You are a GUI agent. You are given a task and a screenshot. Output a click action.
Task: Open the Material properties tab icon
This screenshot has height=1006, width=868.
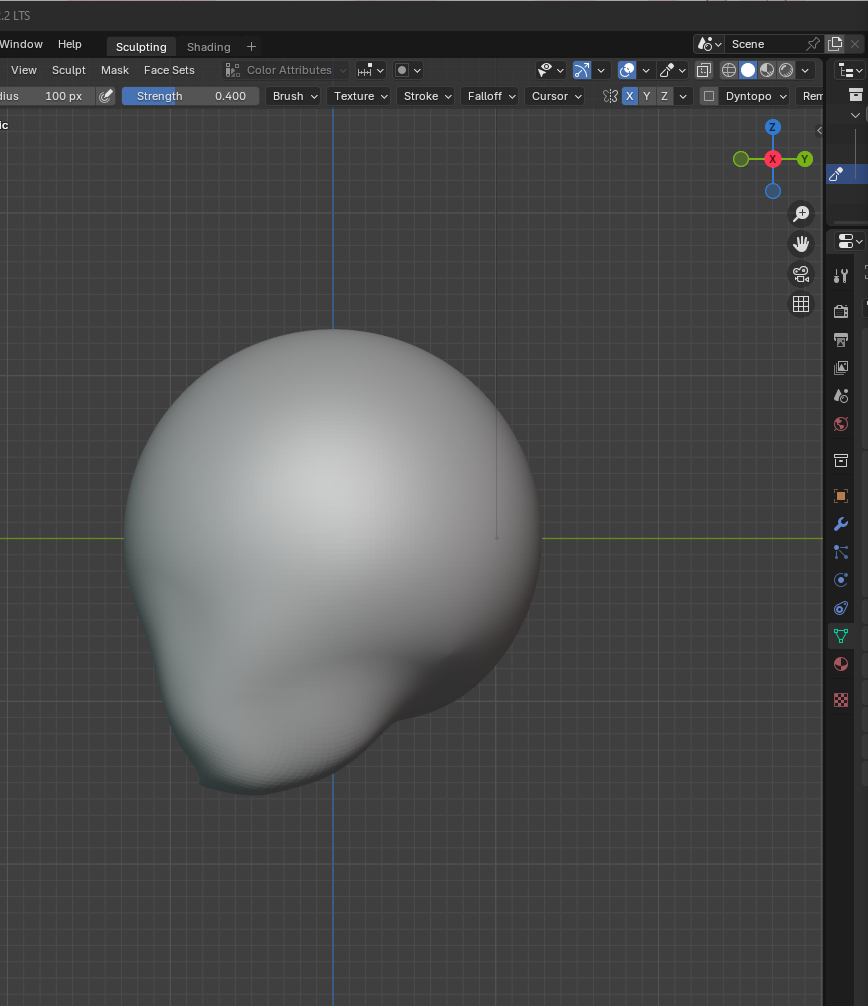[x=841, y=664]
